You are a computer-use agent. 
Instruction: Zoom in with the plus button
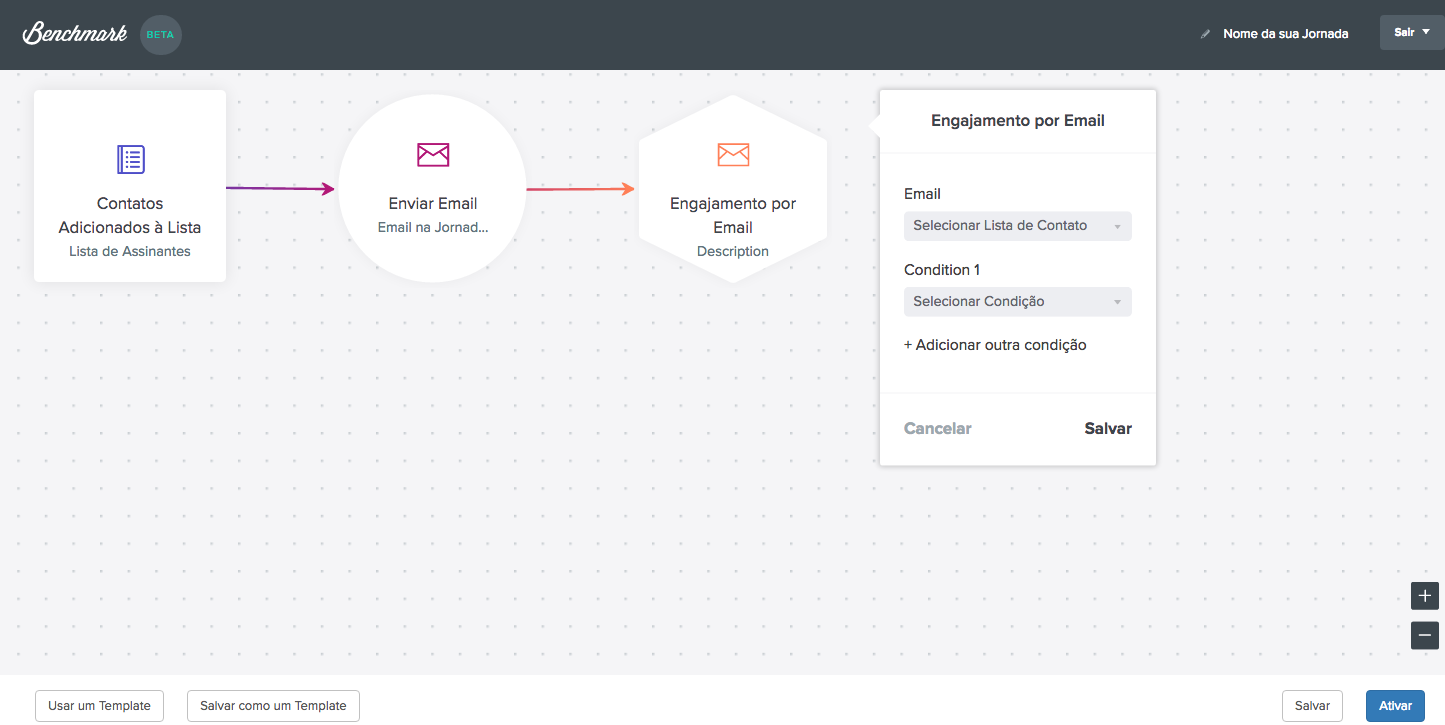(x=1424, y=596)
